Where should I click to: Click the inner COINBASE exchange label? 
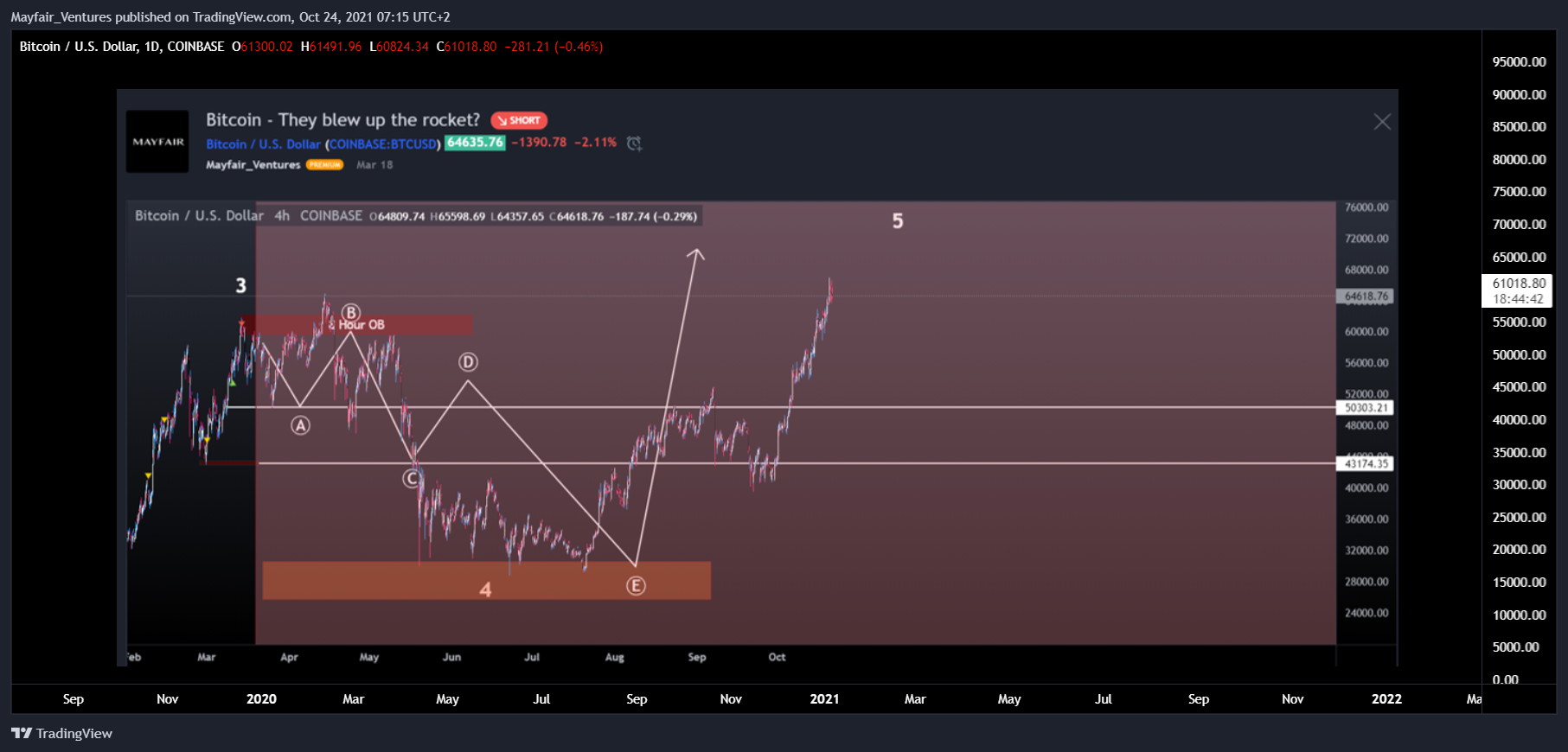coord(331,216)
